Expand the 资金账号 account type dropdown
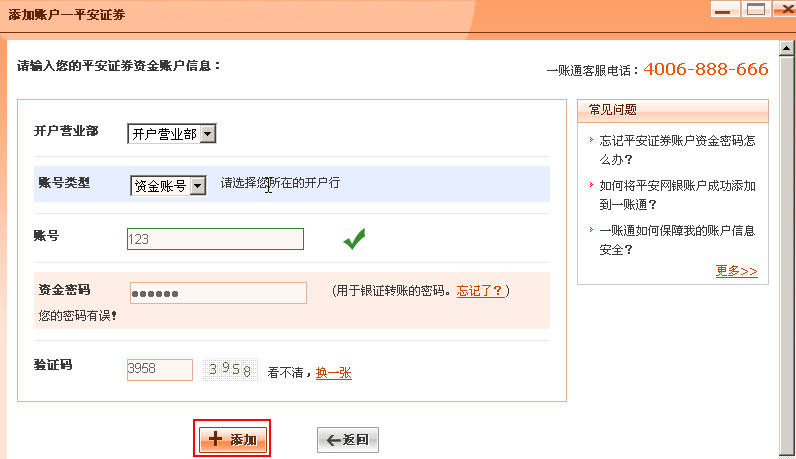Viewport: 796px width, 459px height. [x=167, y=186]
